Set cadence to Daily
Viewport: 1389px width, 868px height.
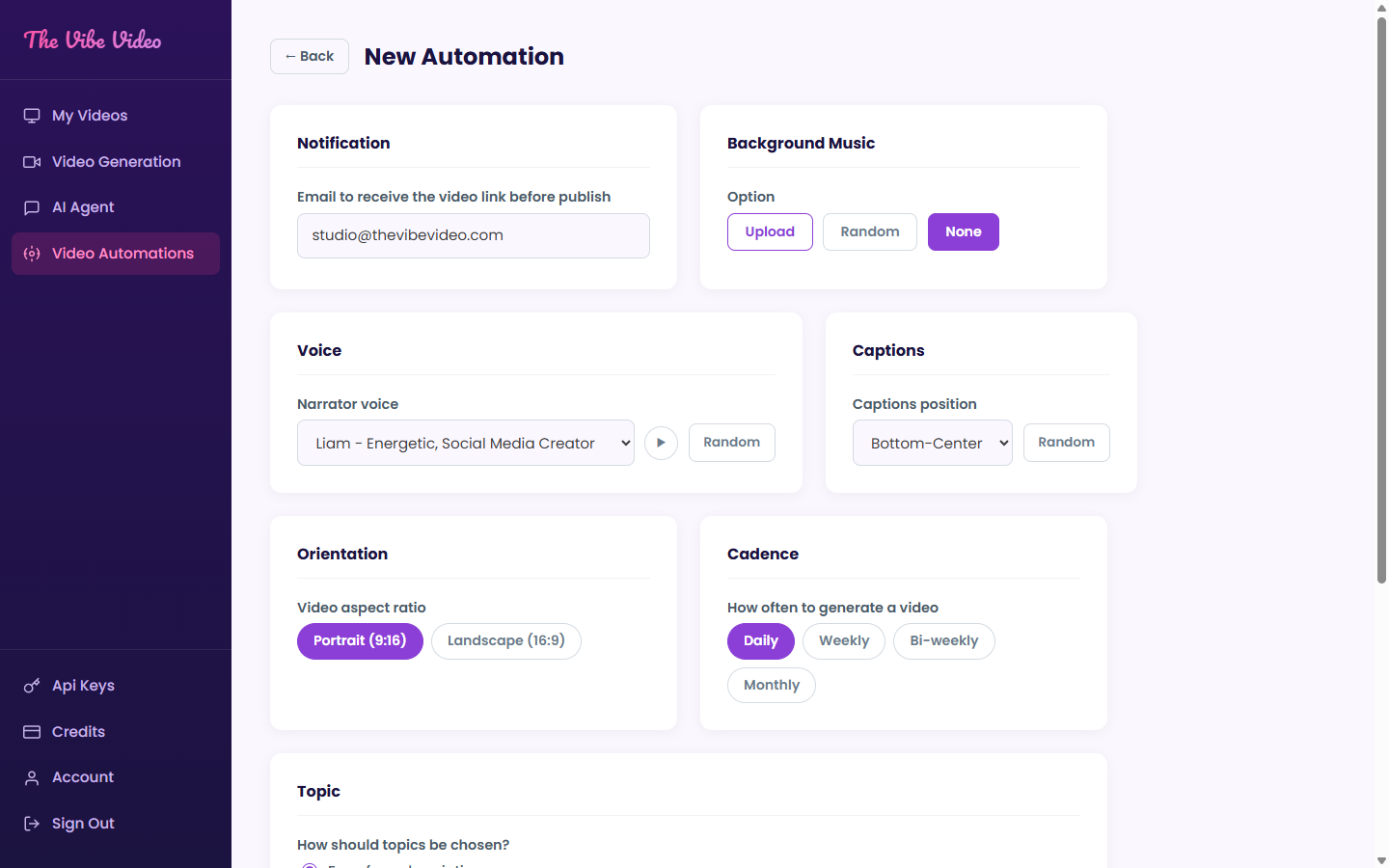pos(761,641)
